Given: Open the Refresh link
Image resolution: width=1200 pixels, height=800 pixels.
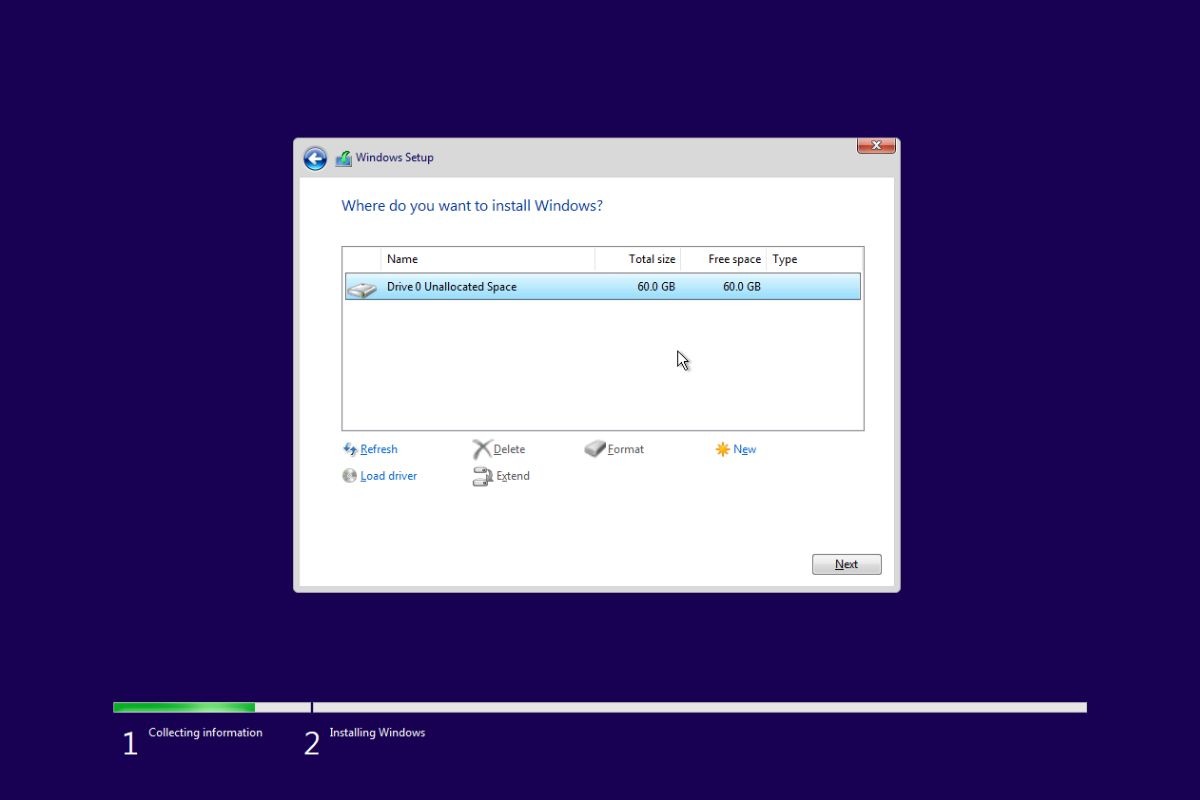Looking at the screenshot, I should tap(379, 449).
